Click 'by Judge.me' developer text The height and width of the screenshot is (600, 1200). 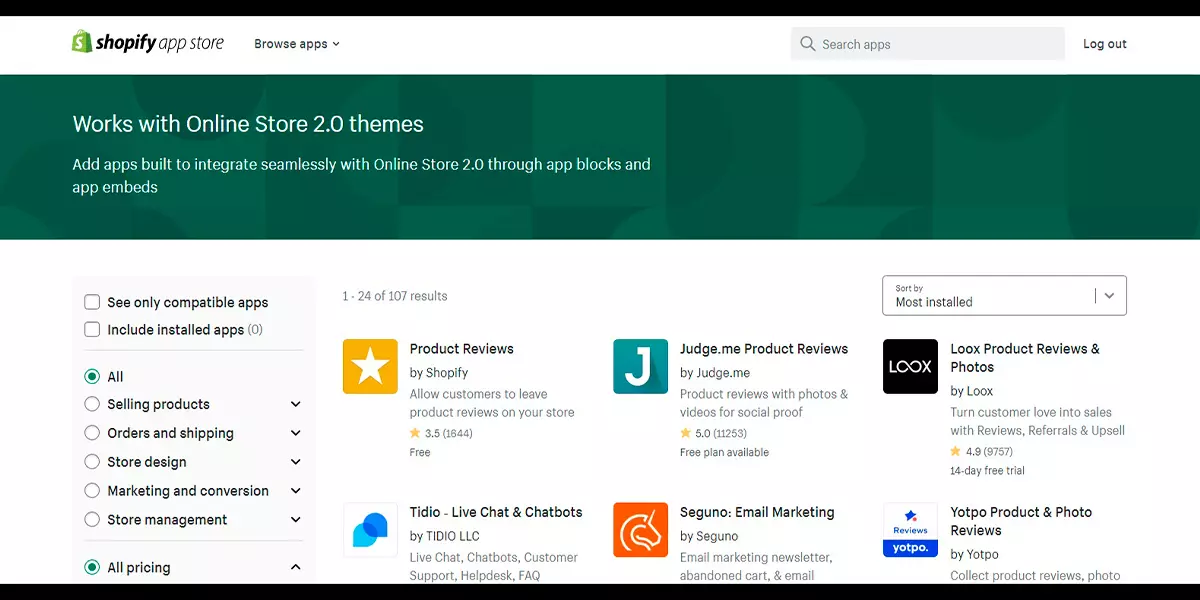(x=715, y=373)
